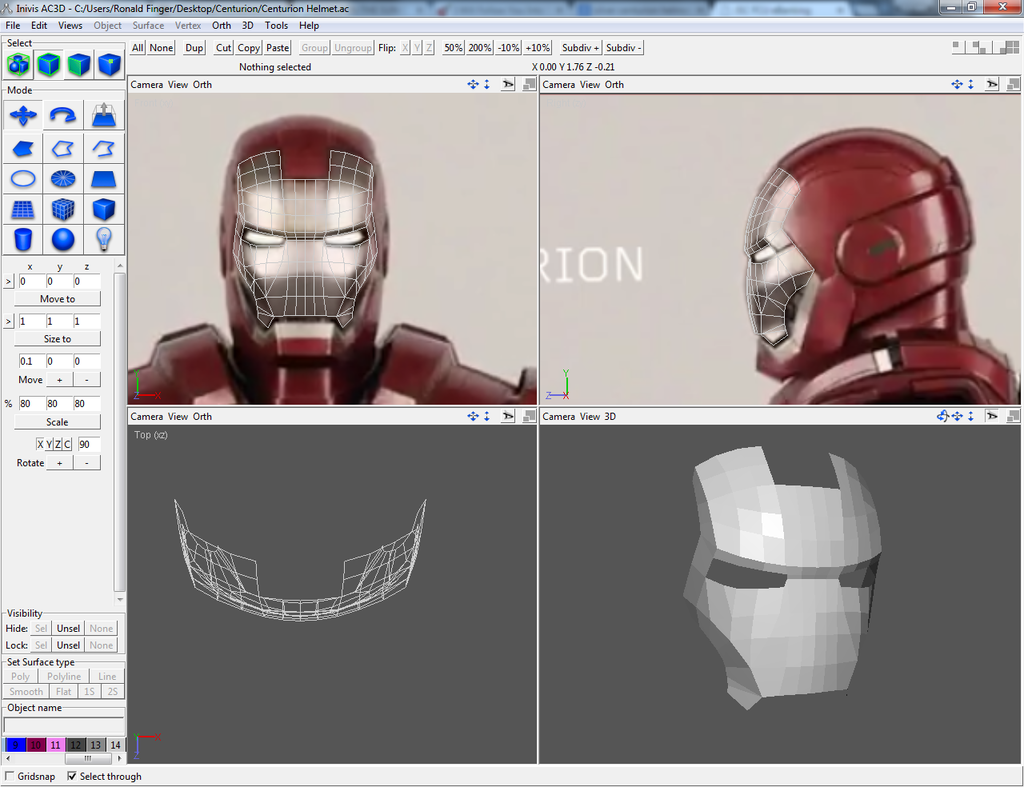Open the File menu
The height and width of the screenshot is (787, 1024).
(x=12, y=25)
